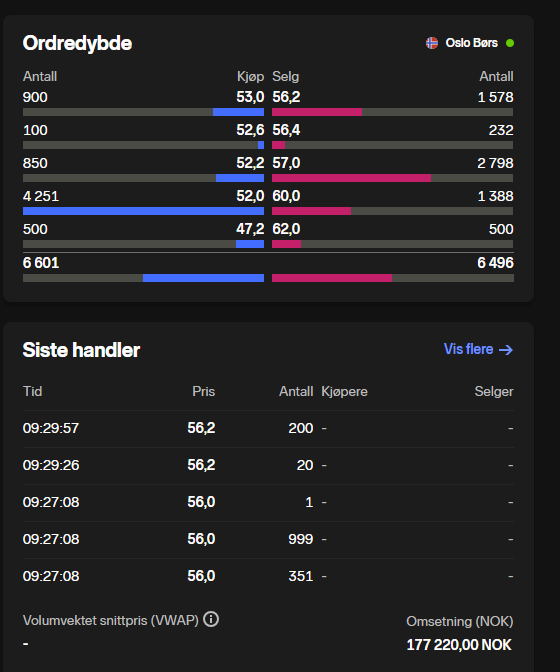Click the blue bar for 4 251 volume
The image size is (560, 672).
click(x=144, y=211)
